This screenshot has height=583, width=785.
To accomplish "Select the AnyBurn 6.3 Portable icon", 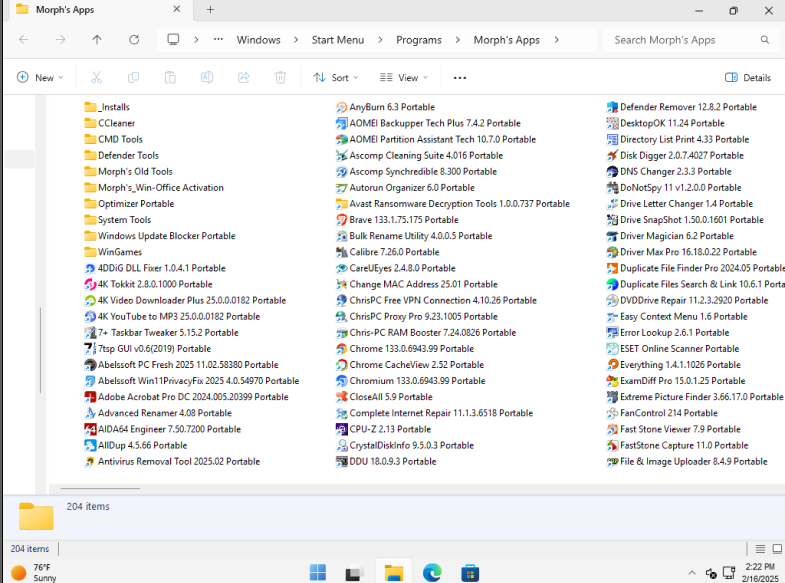I will click(x=341, y=107).
